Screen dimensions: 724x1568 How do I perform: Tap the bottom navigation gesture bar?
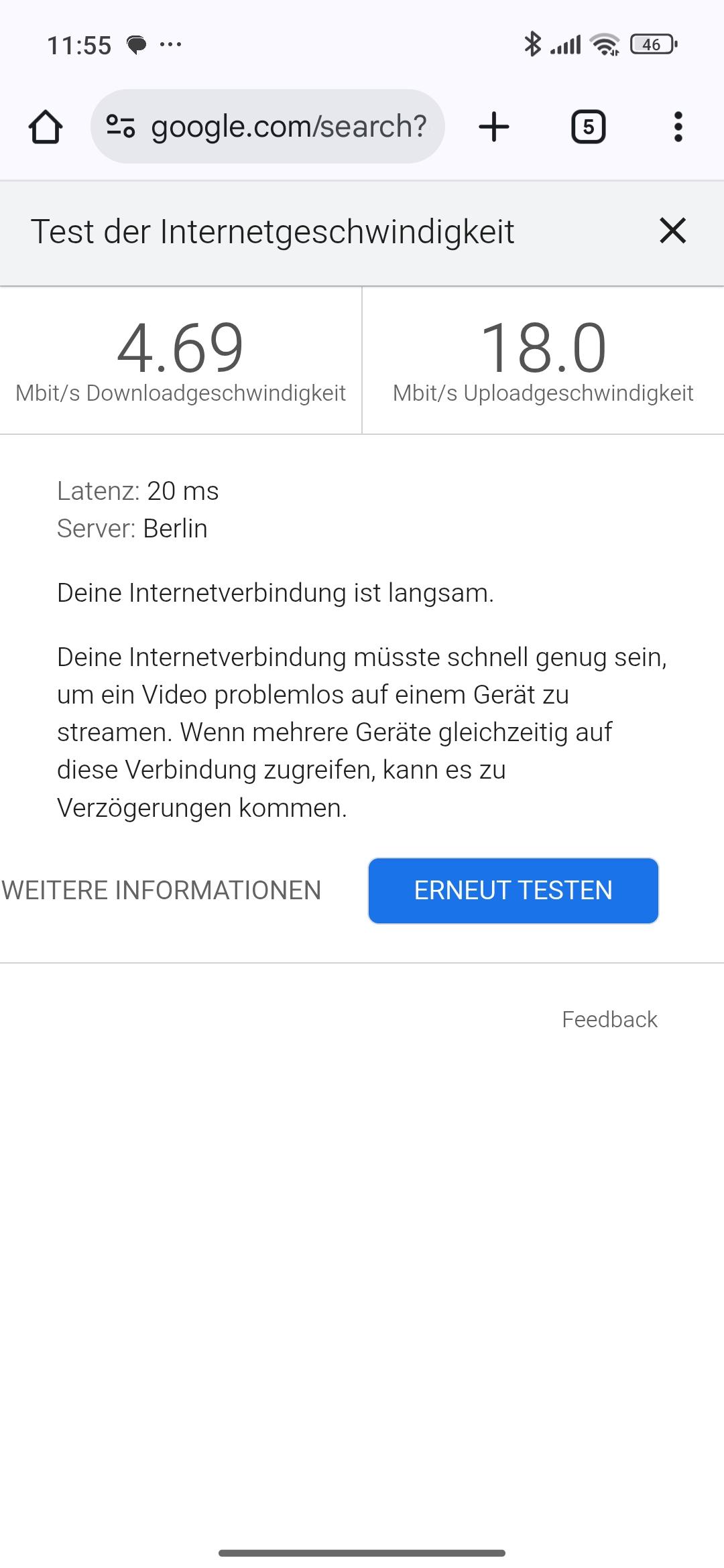point(362,1553)
